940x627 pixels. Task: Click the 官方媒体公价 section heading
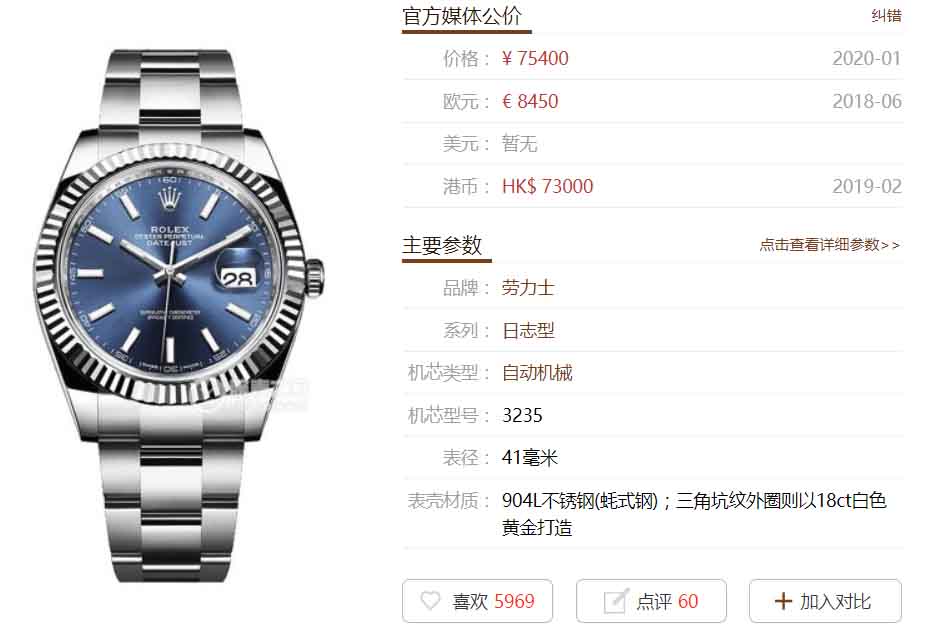tap(462, 16)
